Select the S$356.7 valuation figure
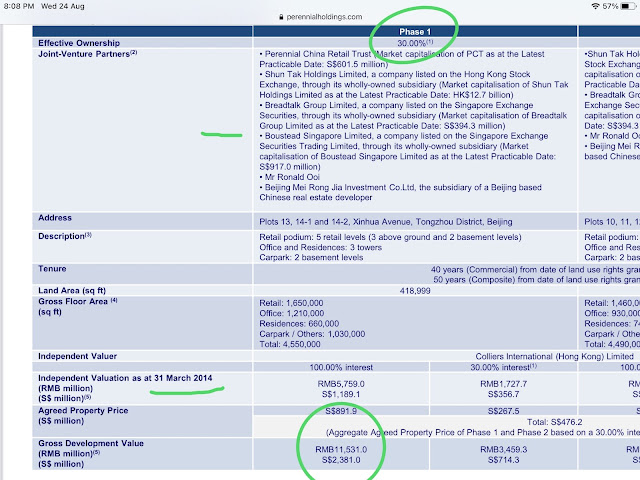Screen dimensions: 640x480 pos(503,394)
